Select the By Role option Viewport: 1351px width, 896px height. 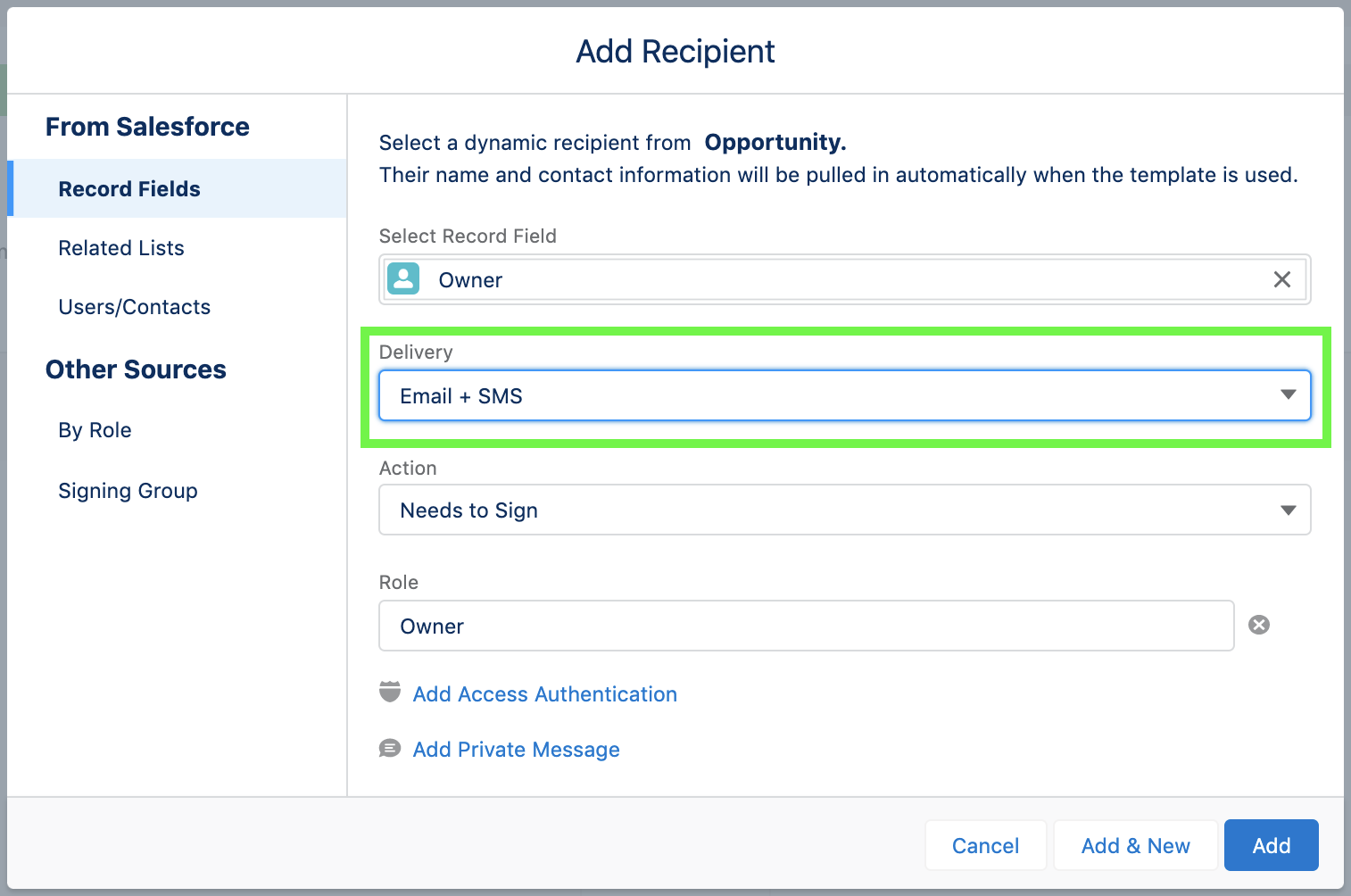95,430
